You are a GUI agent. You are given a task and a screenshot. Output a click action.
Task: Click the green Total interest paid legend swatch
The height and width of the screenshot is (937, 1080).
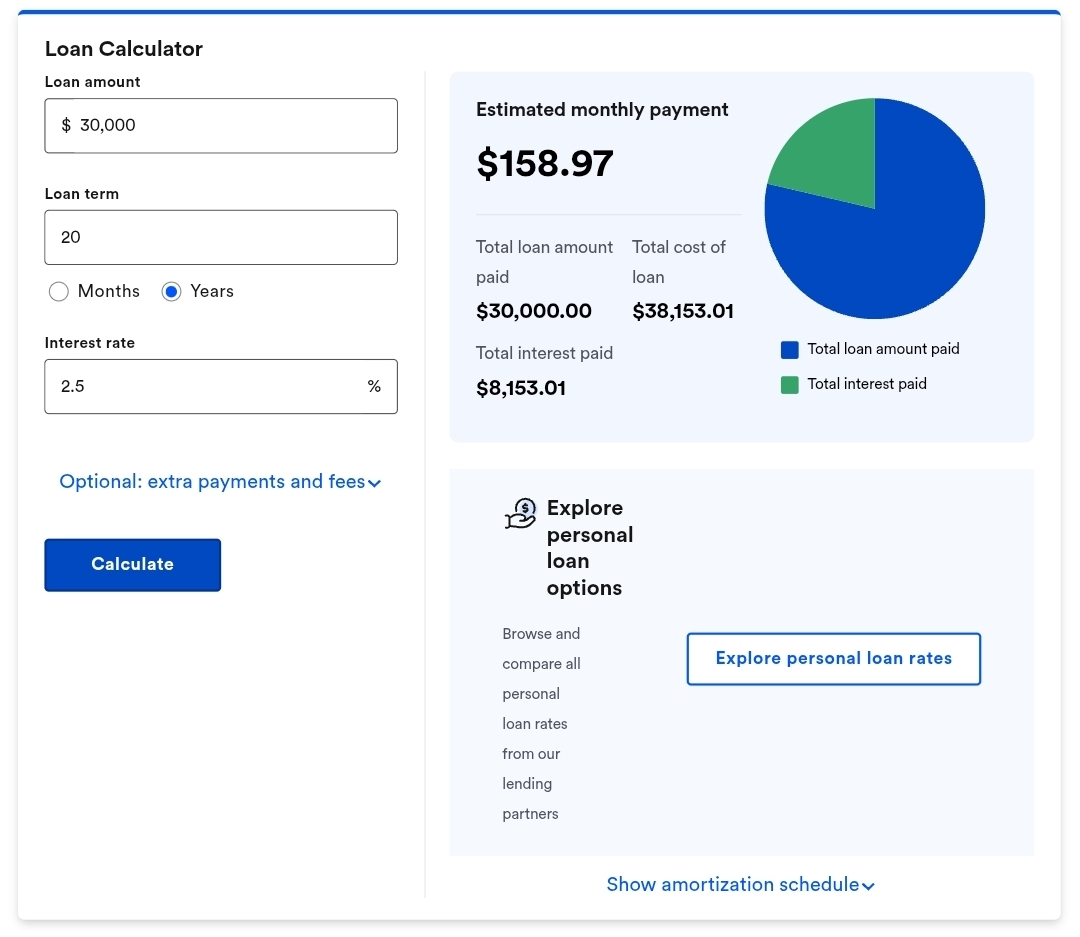click(x=789, y=384)
